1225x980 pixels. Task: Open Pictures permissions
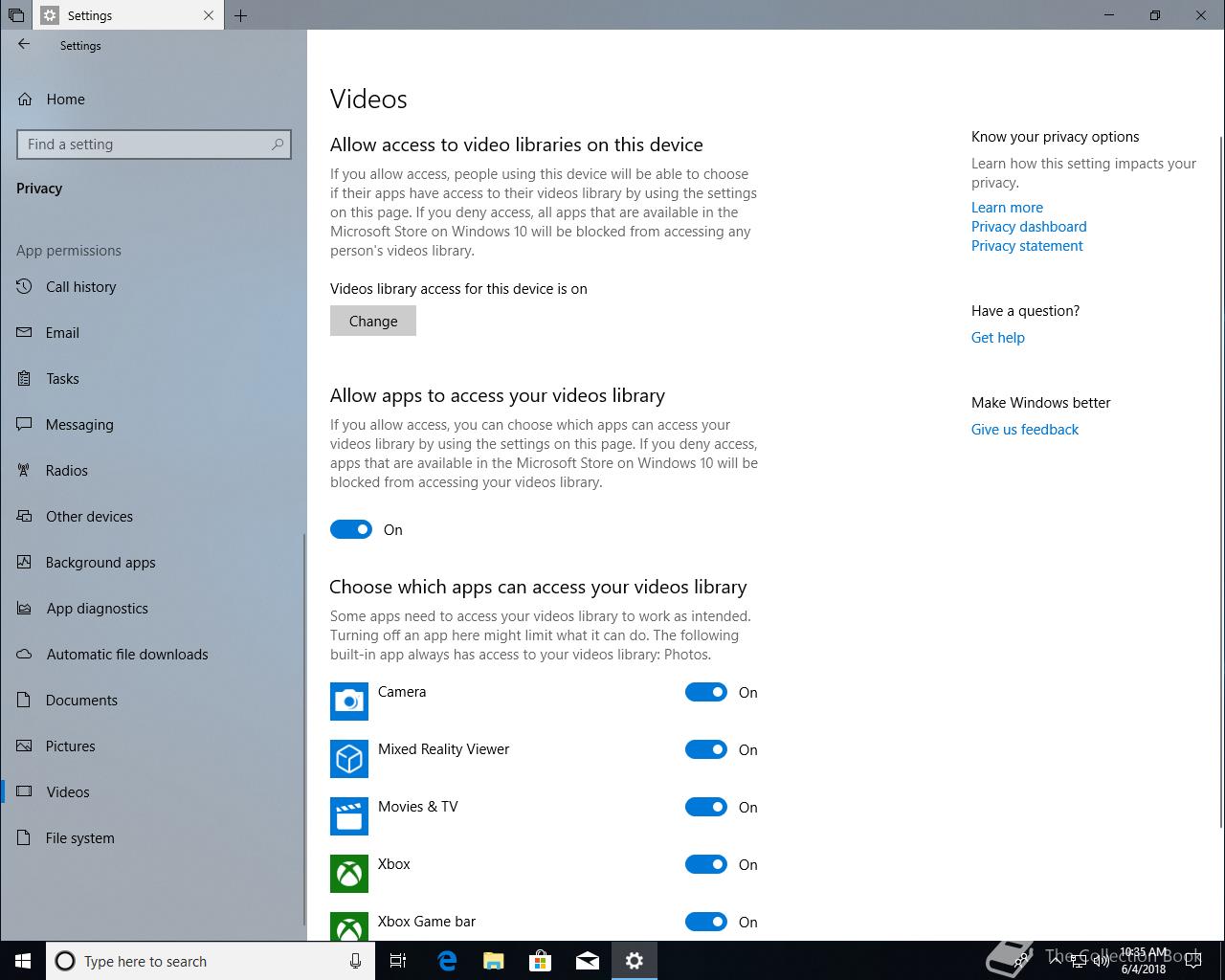click(153, 746)
